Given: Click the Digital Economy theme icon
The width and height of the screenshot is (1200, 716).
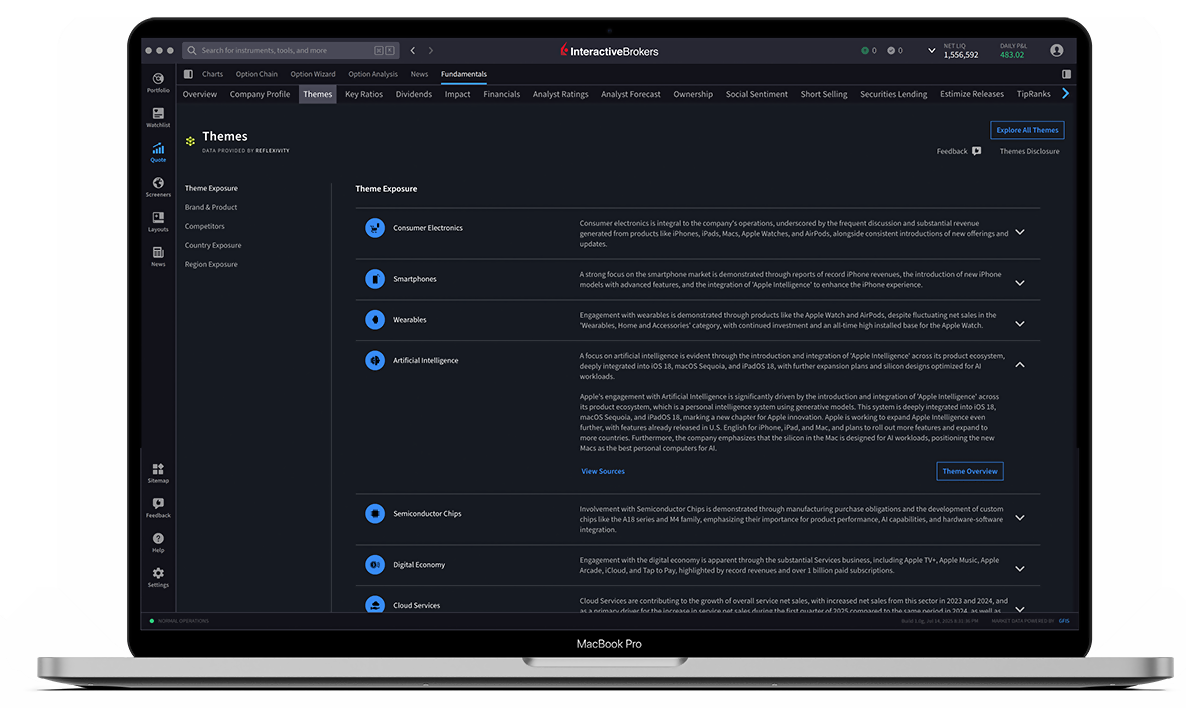Looking at the screenshot, I should (x=375, y=565).
